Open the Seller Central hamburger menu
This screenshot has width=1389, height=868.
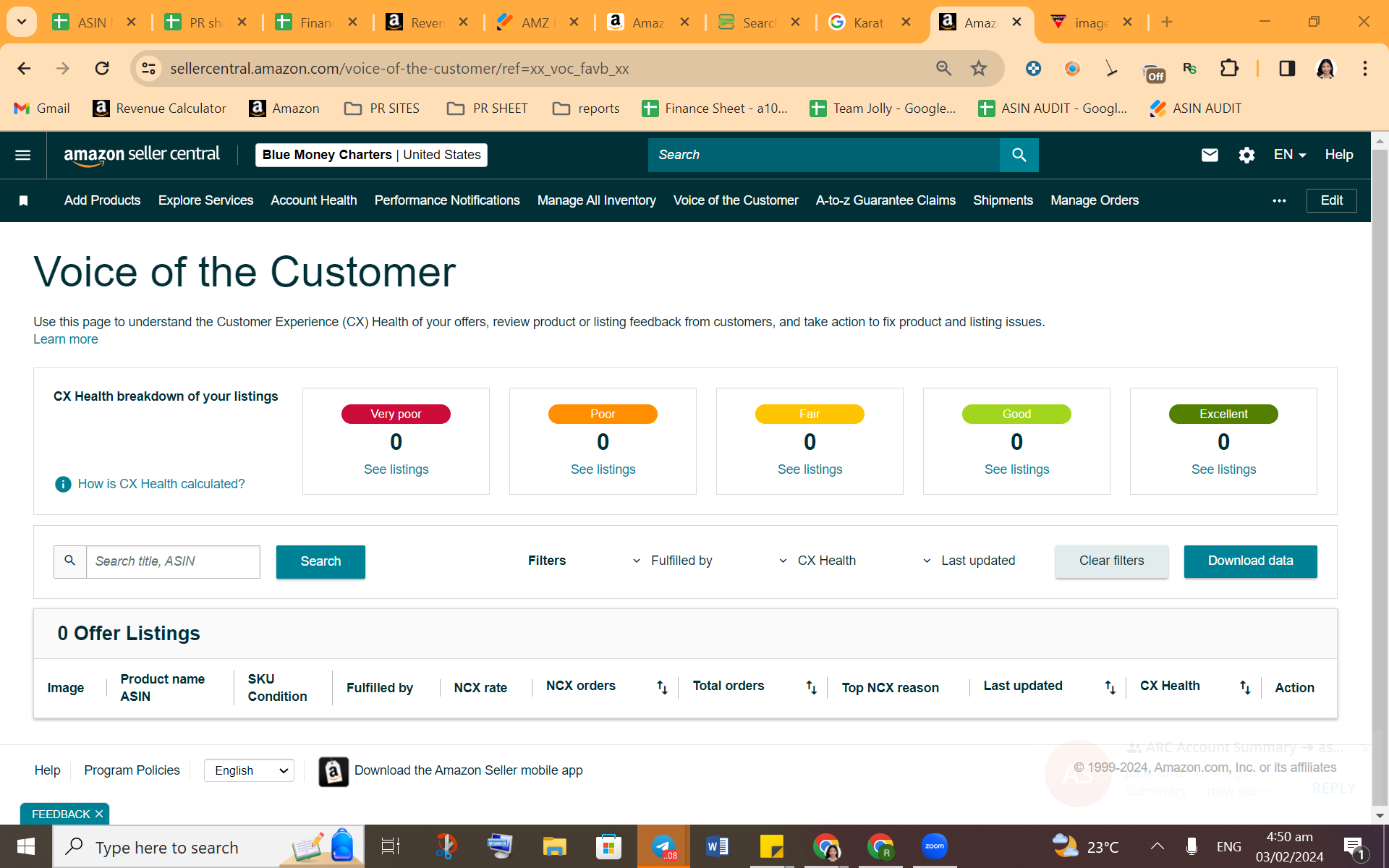click(23, 155)
